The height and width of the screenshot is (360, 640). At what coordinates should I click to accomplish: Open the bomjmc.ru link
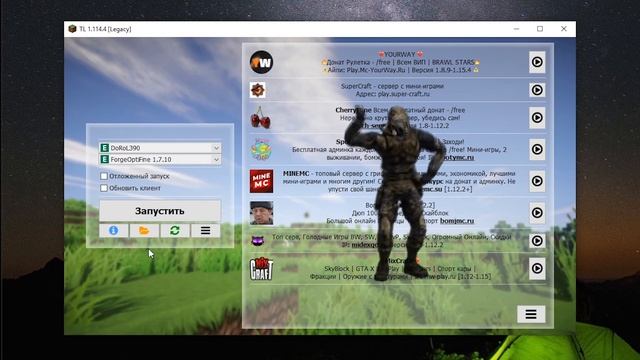457,221
